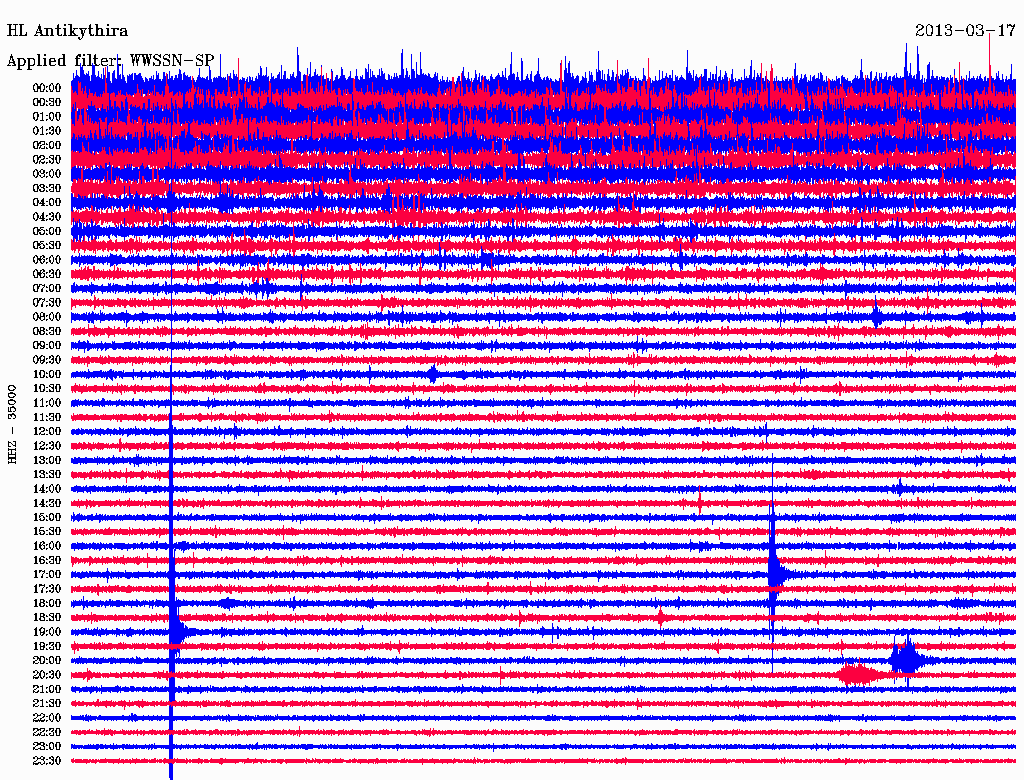Select the 11:30 time label
Screen dimensions: 1024x780
(47, 417)
